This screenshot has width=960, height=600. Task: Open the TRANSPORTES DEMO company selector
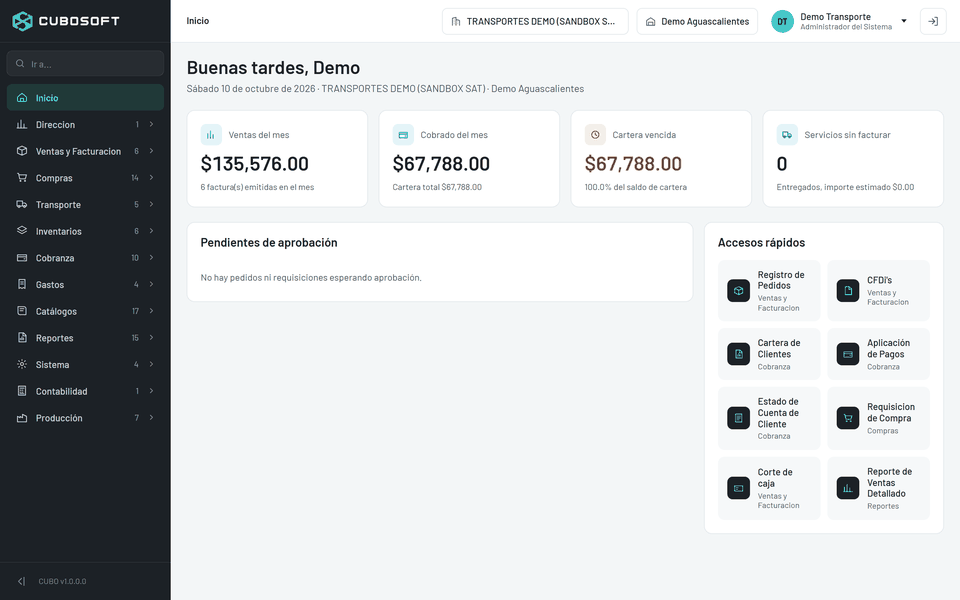535,21
